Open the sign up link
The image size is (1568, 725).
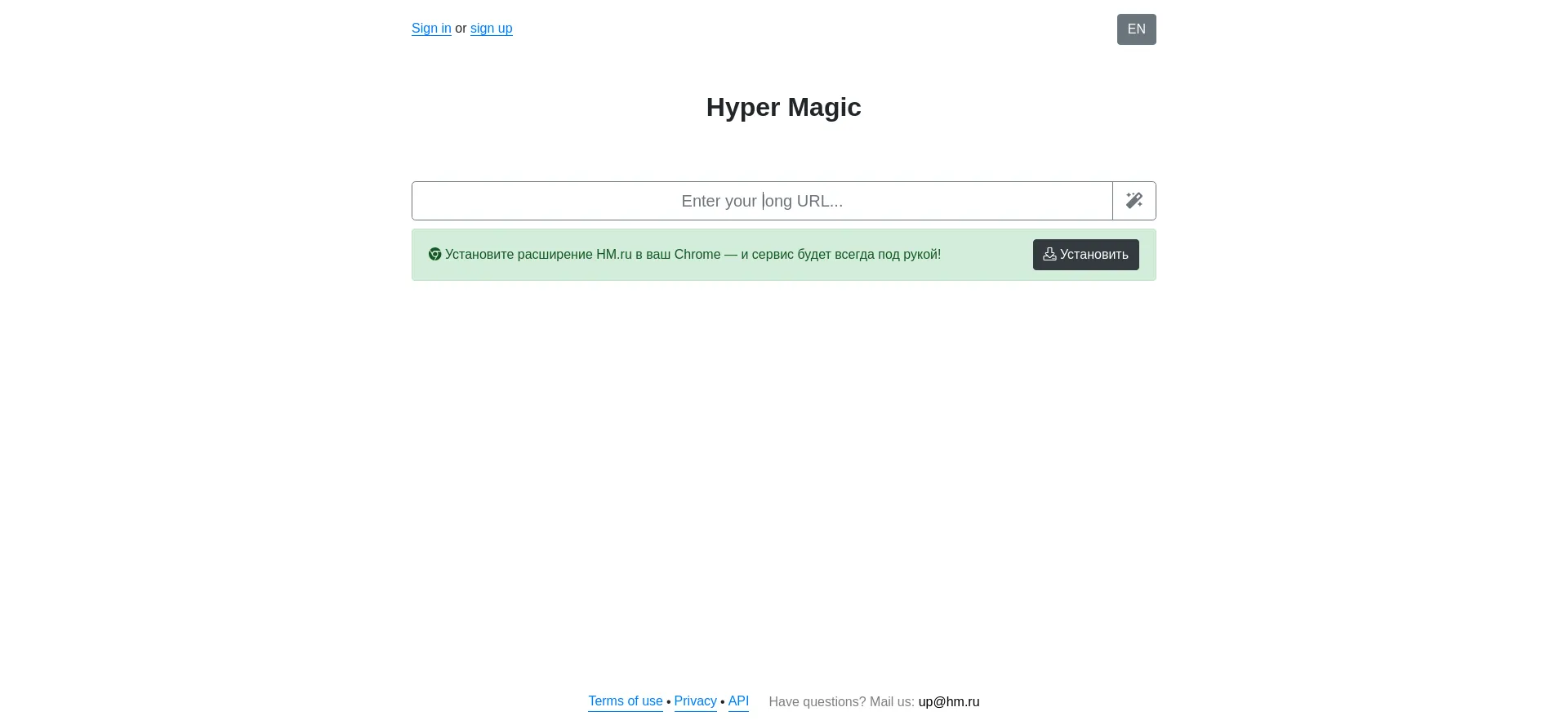[x=492, y=29]
